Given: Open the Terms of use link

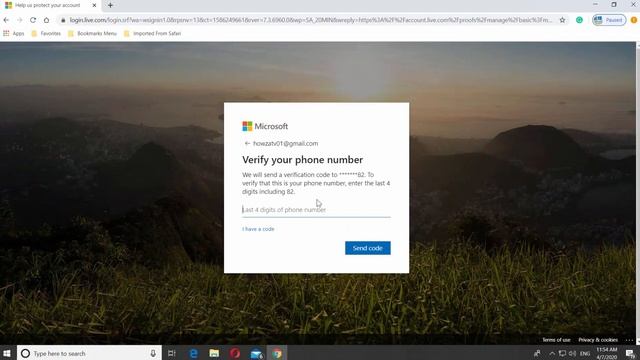Looking at the screenshot, I should tap(556, 340).
